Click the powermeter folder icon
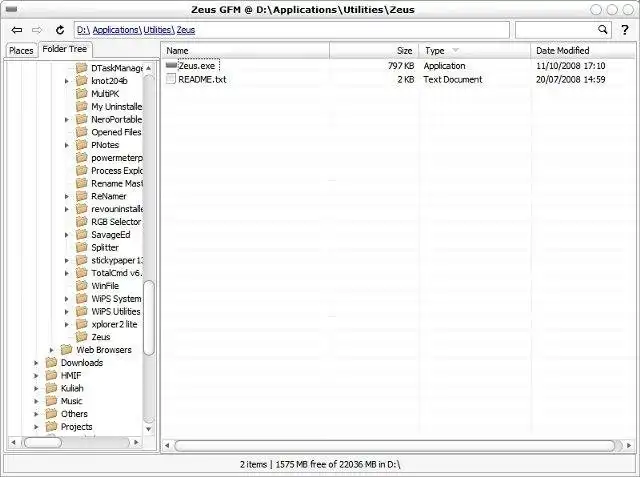Viewport: 640px width, 477px height. coord(82,158)
